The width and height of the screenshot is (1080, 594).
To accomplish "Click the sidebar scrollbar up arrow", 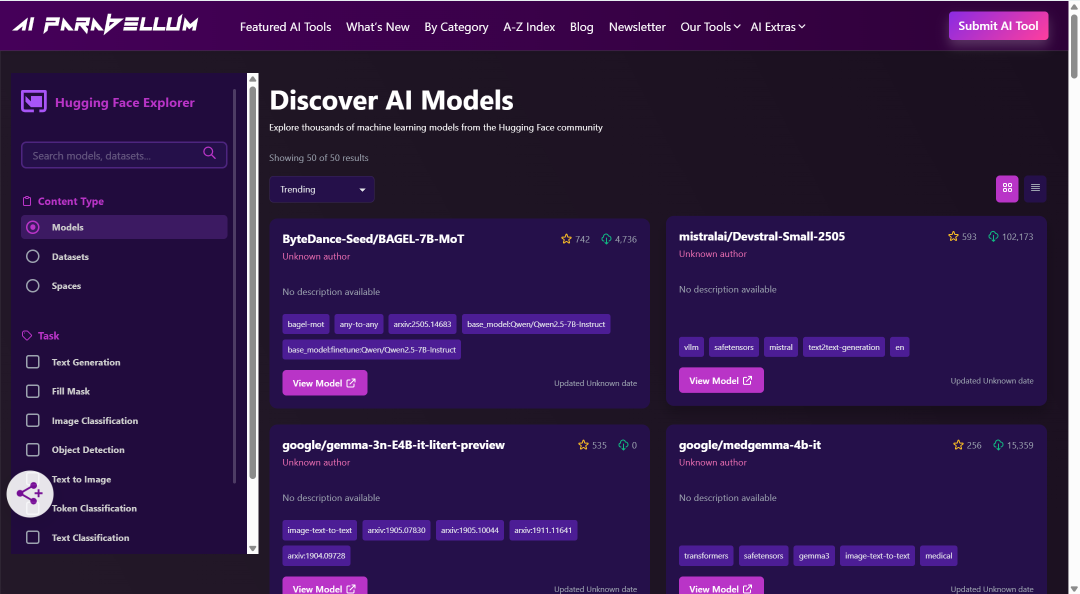I will pos(253,79).
